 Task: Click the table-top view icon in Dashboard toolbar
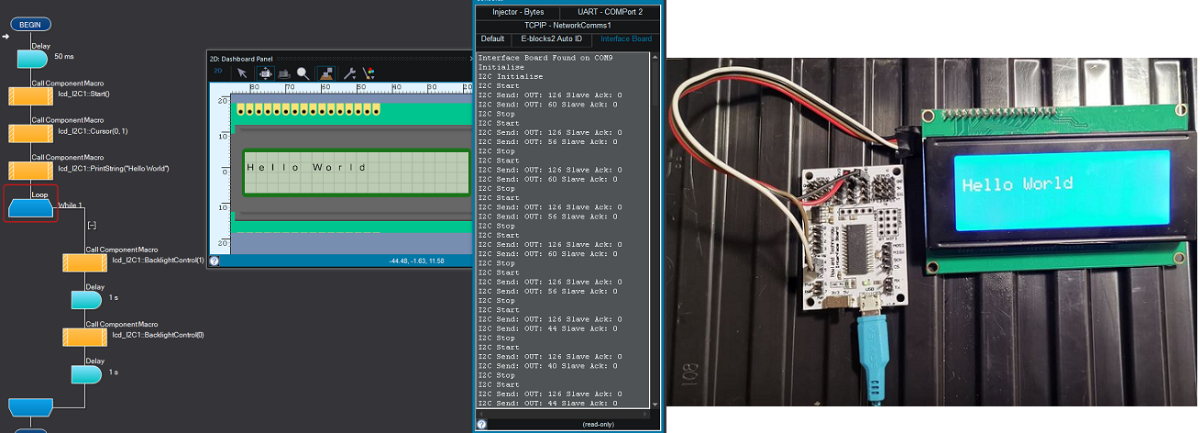[326, 73]
